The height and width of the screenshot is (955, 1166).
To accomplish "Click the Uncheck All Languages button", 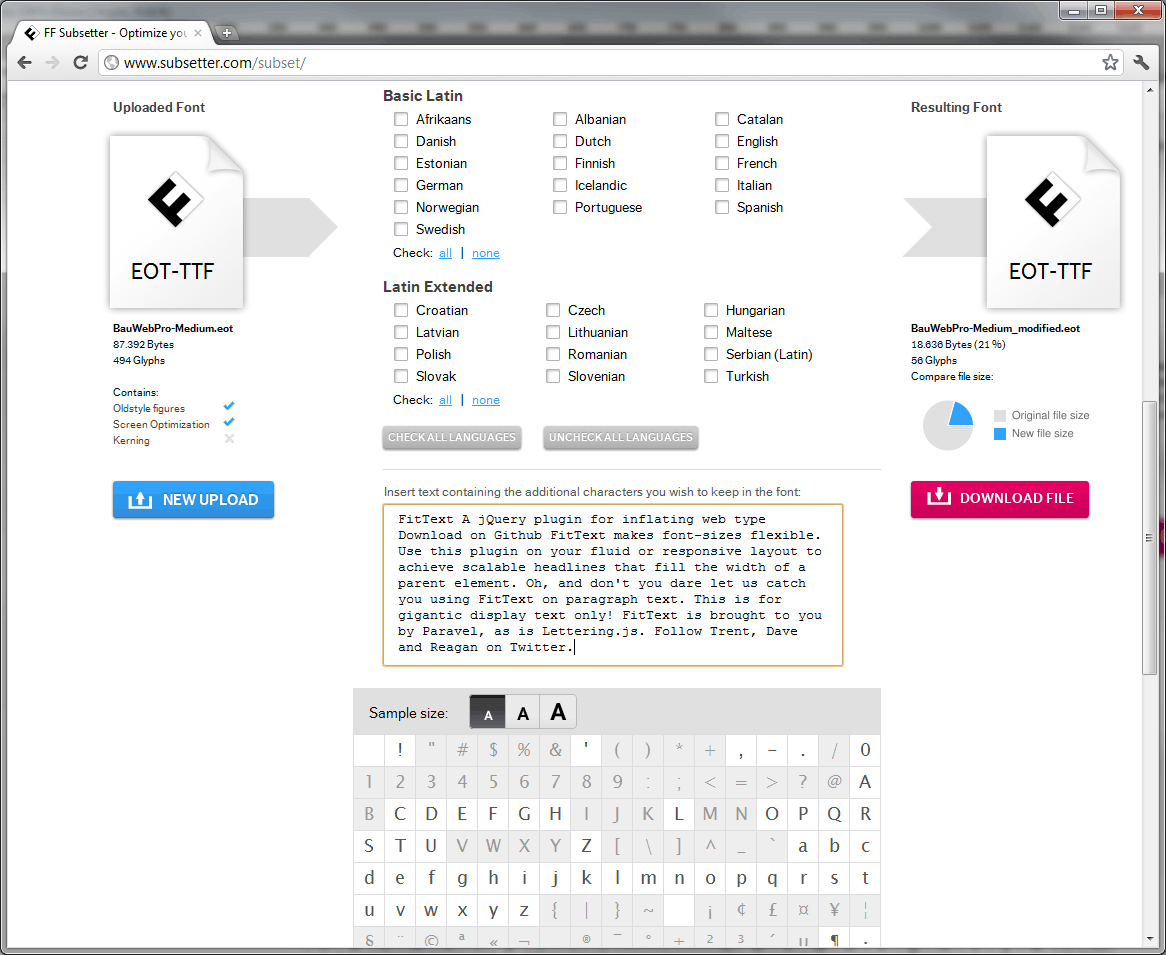I will click(x=621, y=437).
